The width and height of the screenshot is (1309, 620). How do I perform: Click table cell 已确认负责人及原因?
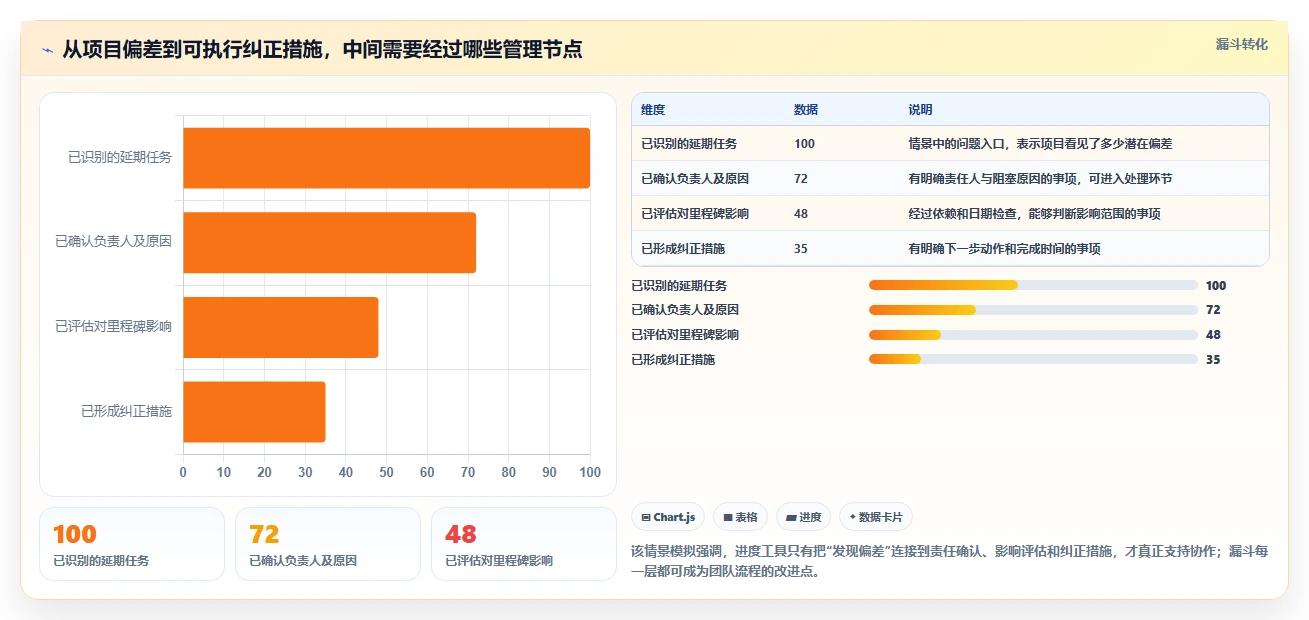695,179
